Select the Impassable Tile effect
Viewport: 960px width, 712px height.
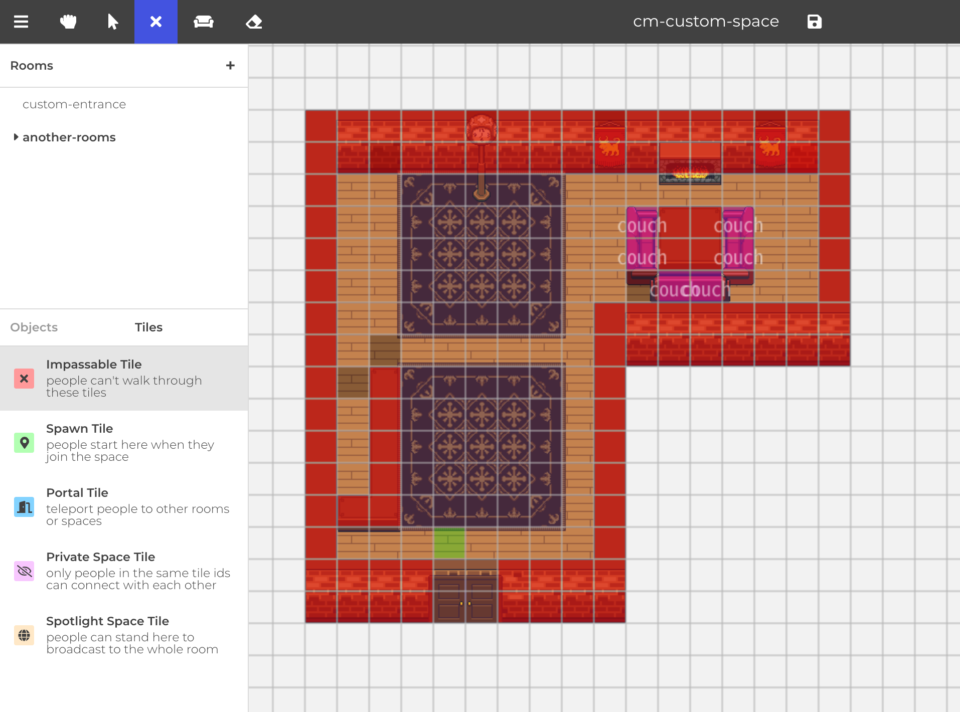(x=23, y=378)
